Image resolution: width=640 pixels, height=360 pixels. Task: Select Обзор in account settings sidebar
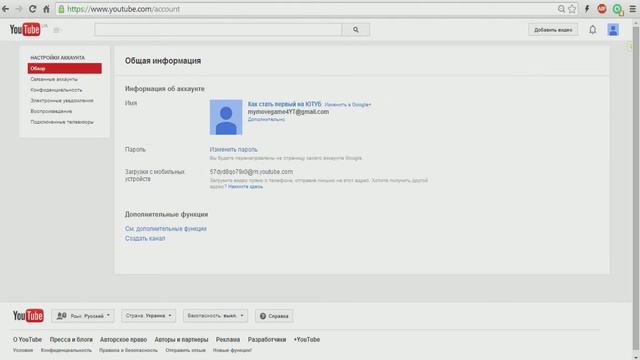pyautogui.click(x=64, y=69)
